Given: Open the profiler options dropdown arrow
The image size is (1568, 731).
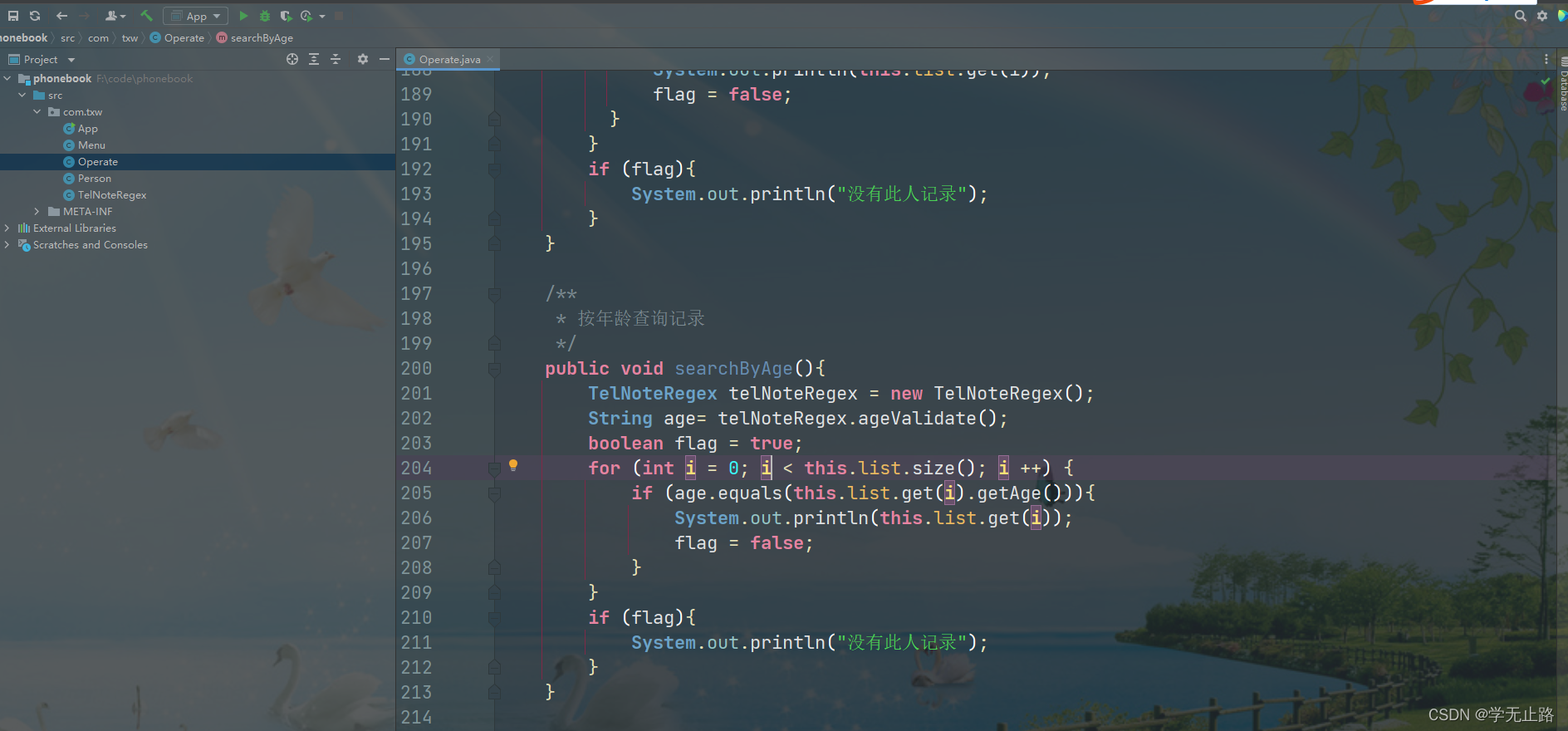Looking at the screenshot, I should 322,16.
